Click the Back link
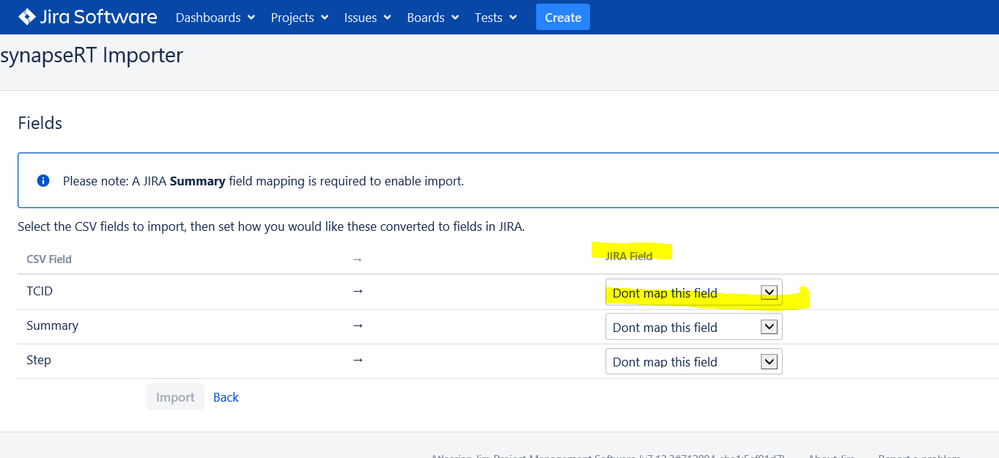This screenshot has width=999, height=458. point(226,397)
